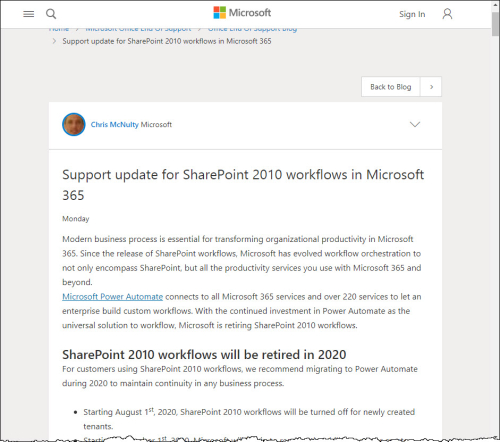This screenshot has width=500, height=442.
Task: Click the 'Monday' post date
Action: click(76, 219)
